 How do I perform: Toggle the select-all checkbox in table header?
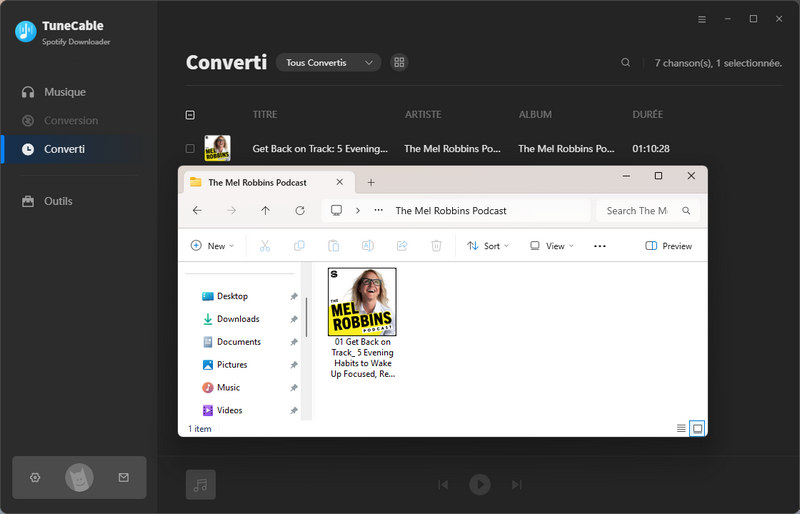coord(190,115)
